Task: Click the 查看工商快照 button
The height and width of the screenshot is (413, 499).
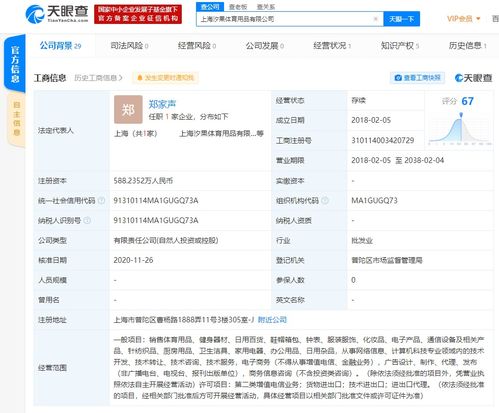Action: [418, 78]
